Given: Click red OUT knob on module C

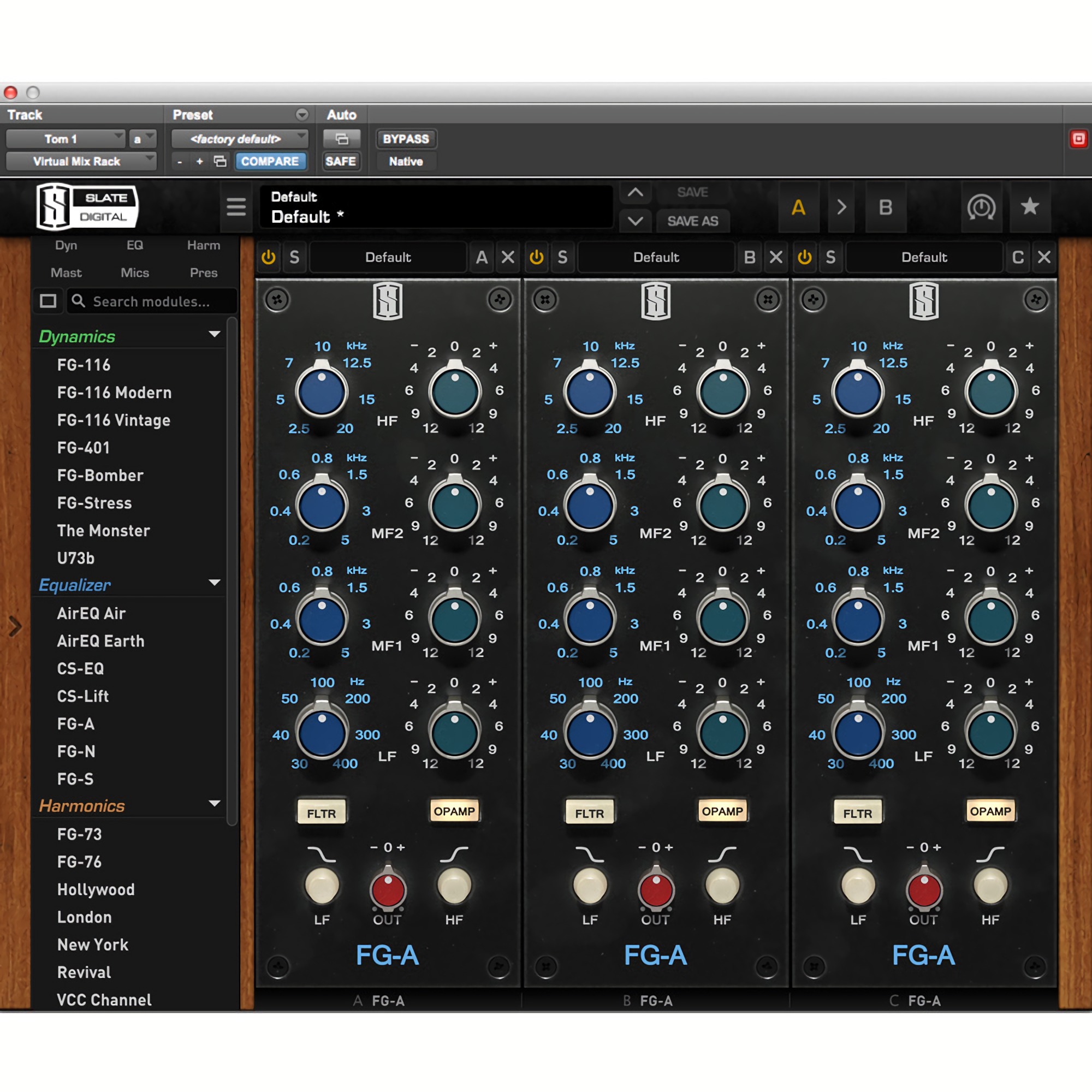Looking at the screenshot, I should 924,888.
